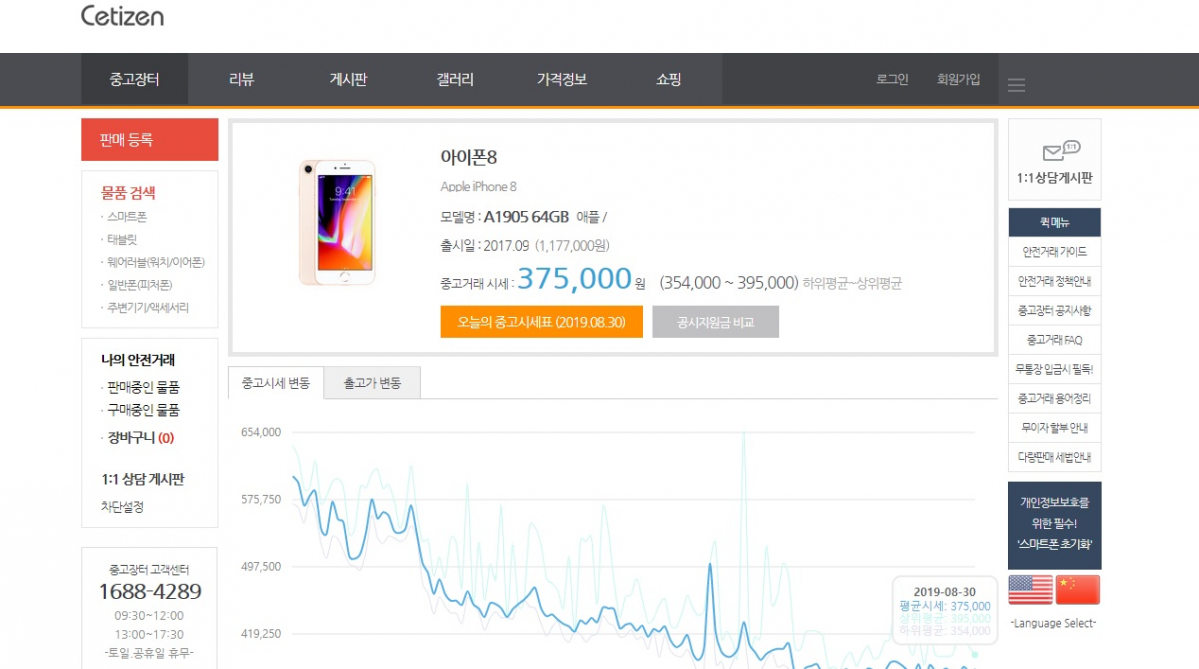The image size is (1199, 669).
Task: Open the 1:1 상담게시판 envelope icon
Action: coord(1054,152)
